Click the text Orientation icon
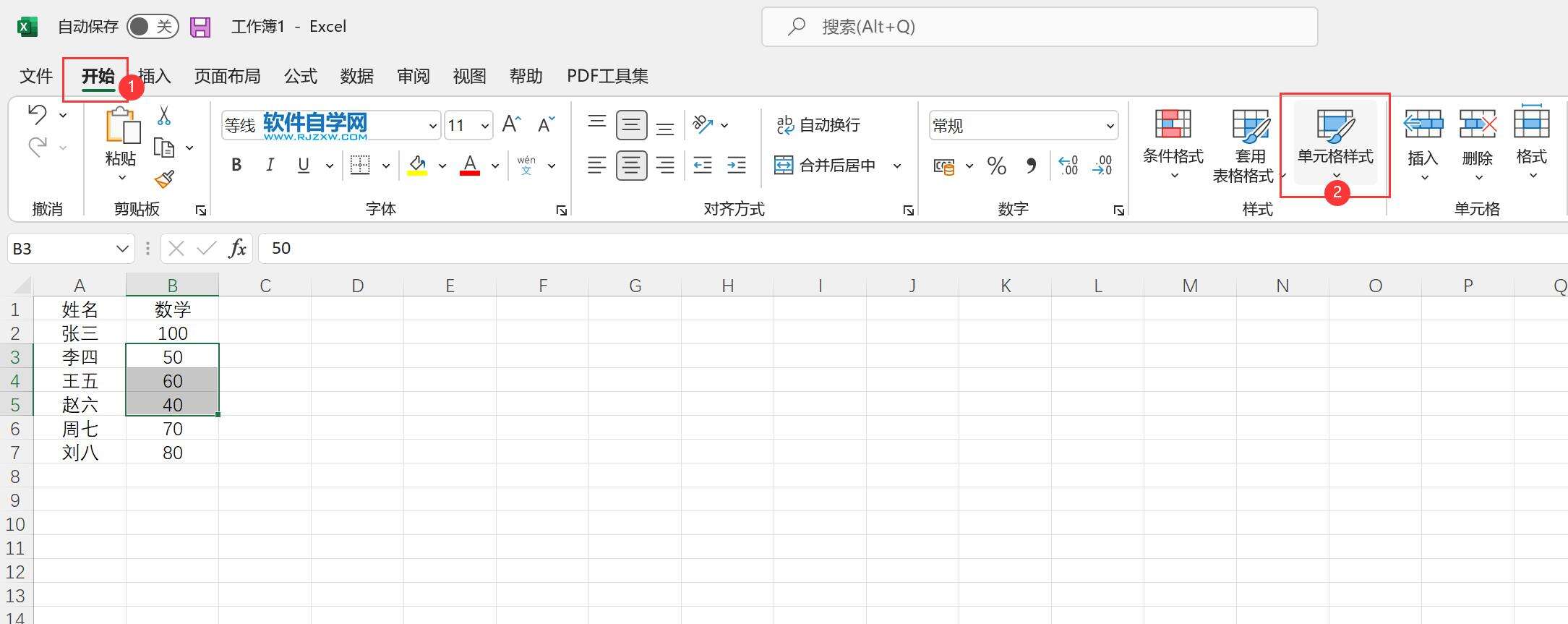The image size is (1568, 624). pyautogui.click(x=703, y=124)
